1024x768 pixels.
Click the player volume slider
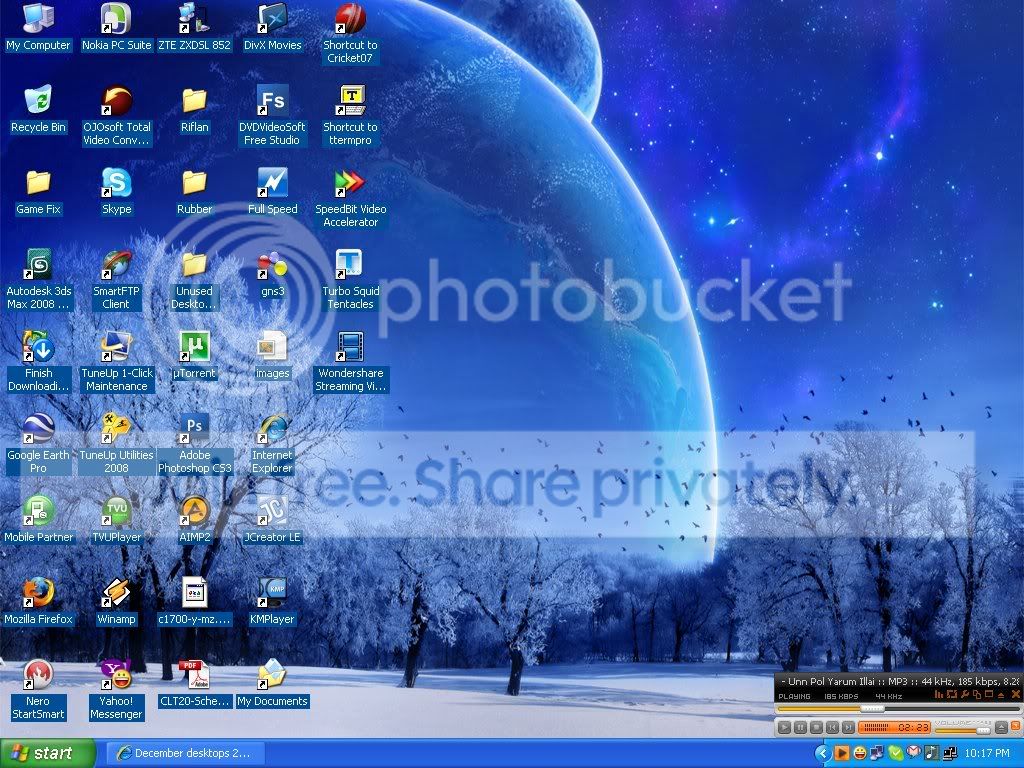click(x=963, y=731)
